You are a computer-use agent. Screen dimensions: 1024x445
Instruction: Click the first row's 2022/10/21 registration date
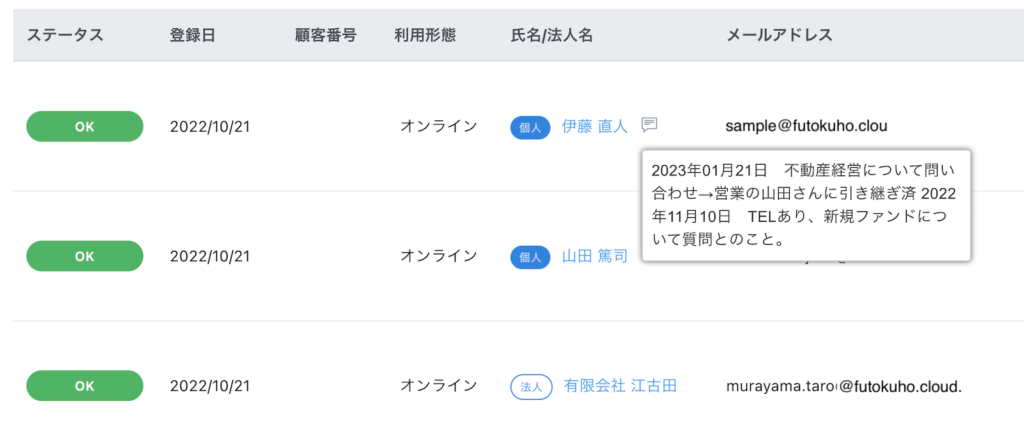(x=209, y=126)
